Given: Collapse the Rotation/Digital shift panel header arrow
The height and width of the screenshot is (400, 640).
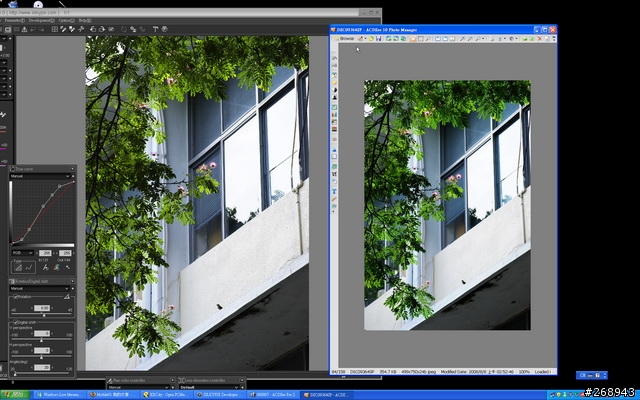Looking at the screenshot, I should click(73, 281).
